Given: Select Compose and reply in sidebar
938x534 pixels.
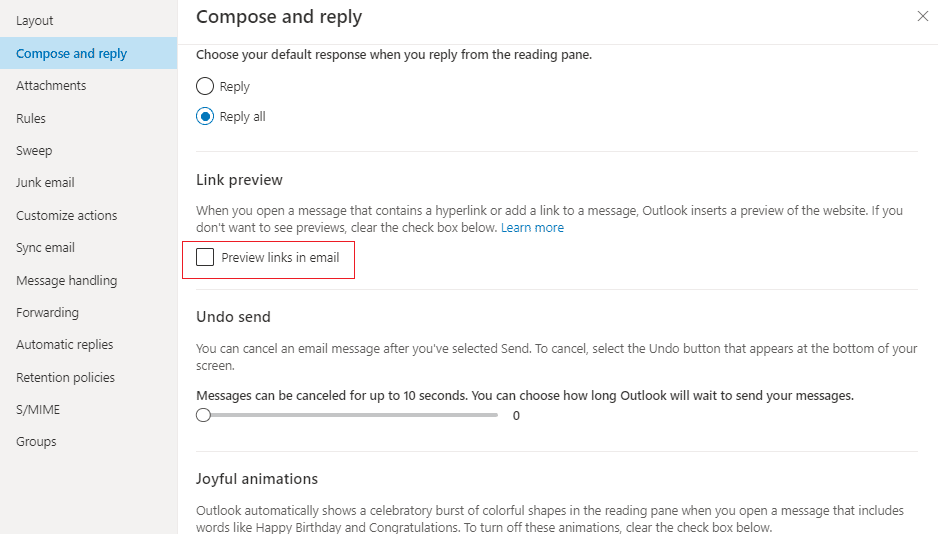Looking at the screenshot, I should pos(71,54).
